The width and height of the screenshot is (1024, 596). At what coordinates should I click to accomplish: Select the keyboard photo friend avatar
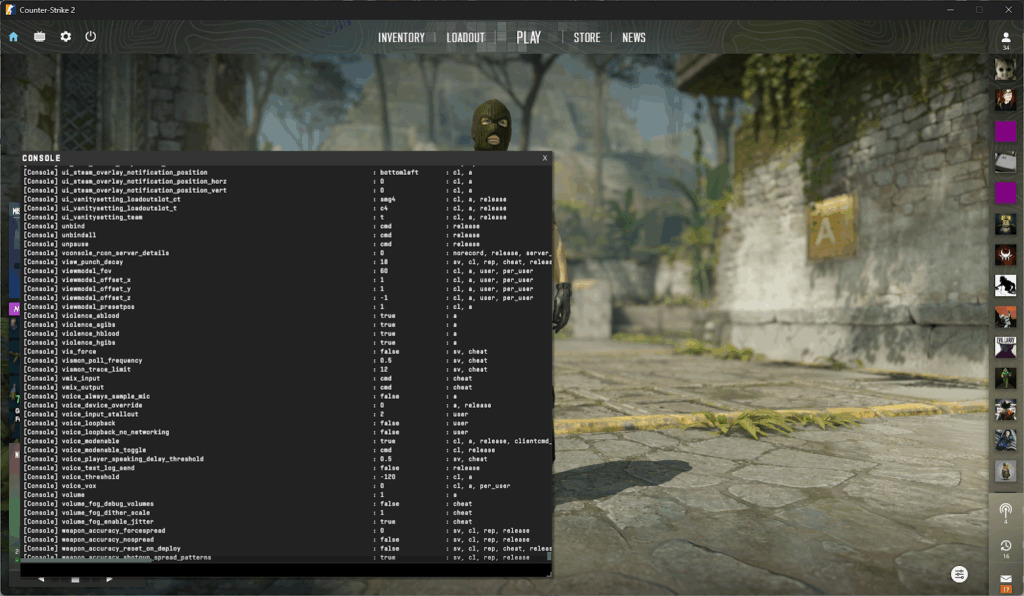tap(1005, 162)
